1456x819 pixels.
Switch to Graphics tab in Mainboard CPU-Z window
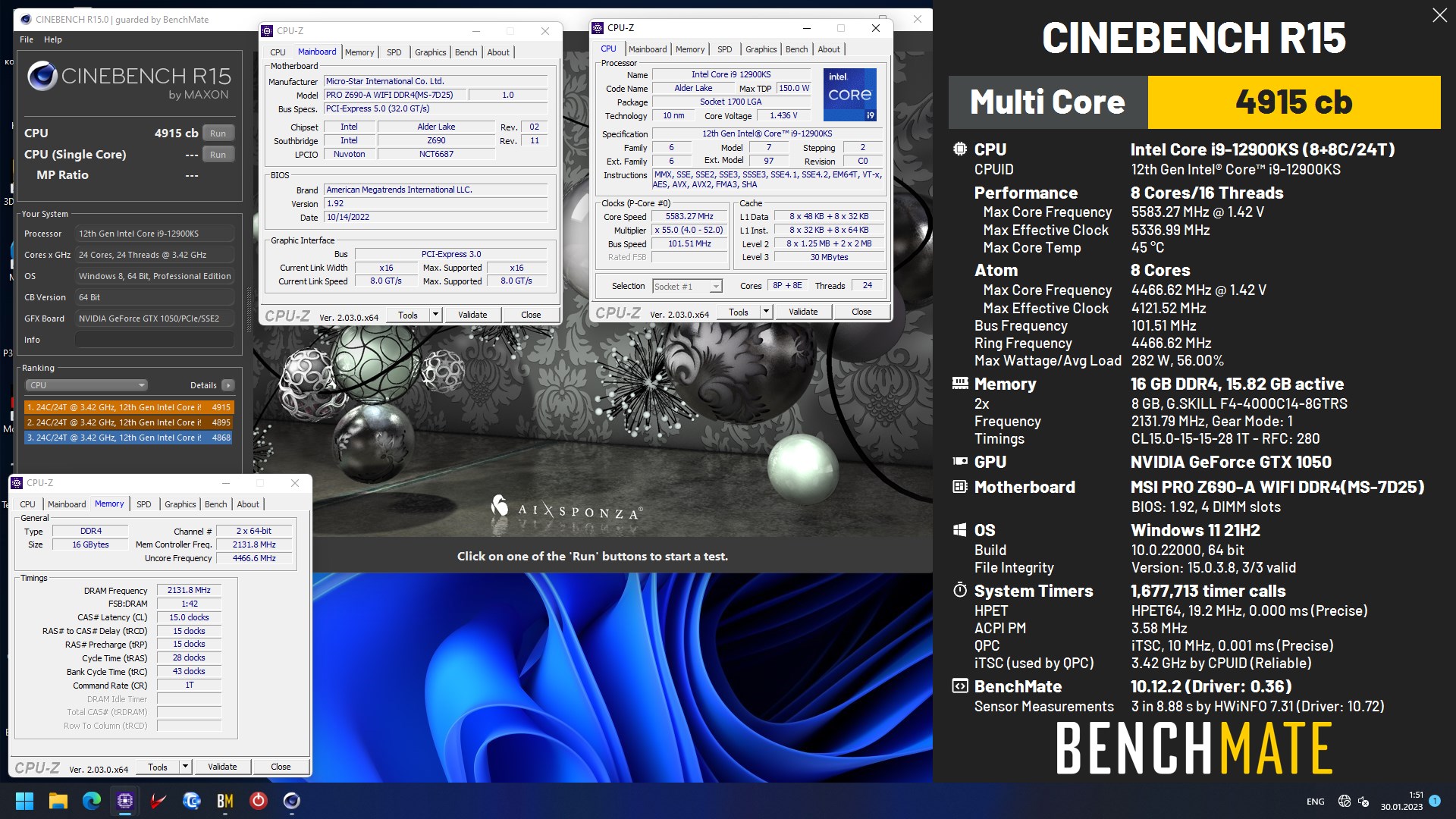431,52
